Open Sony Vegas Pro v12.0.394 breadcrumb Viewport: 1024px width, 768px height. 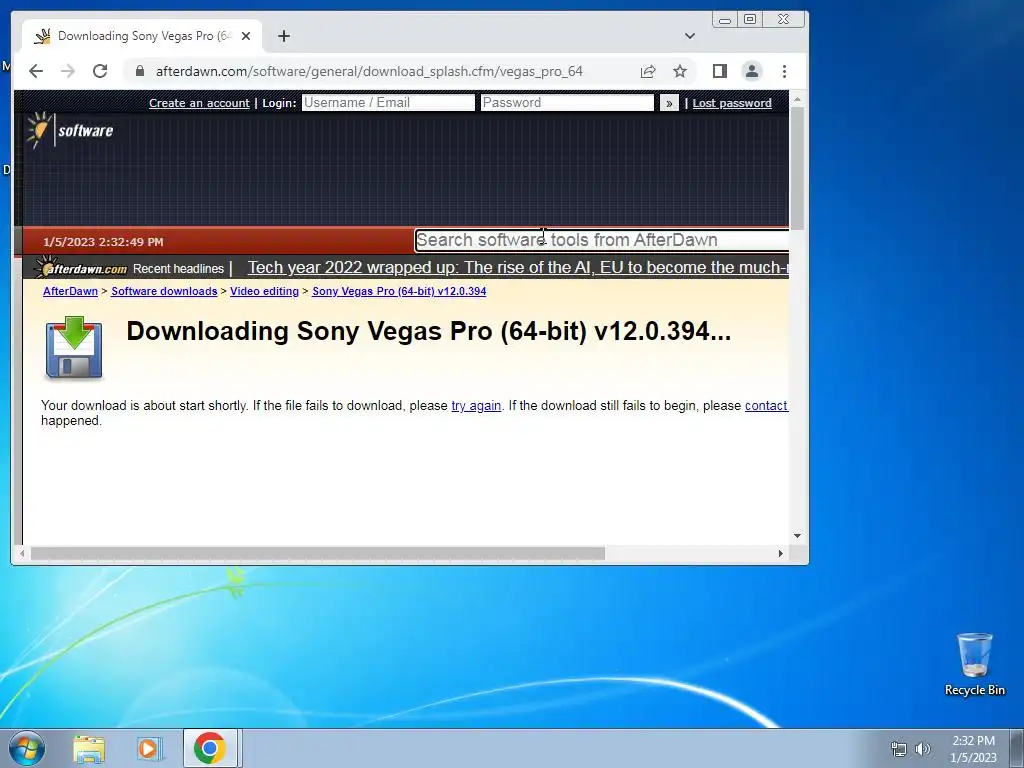point(399,291)
